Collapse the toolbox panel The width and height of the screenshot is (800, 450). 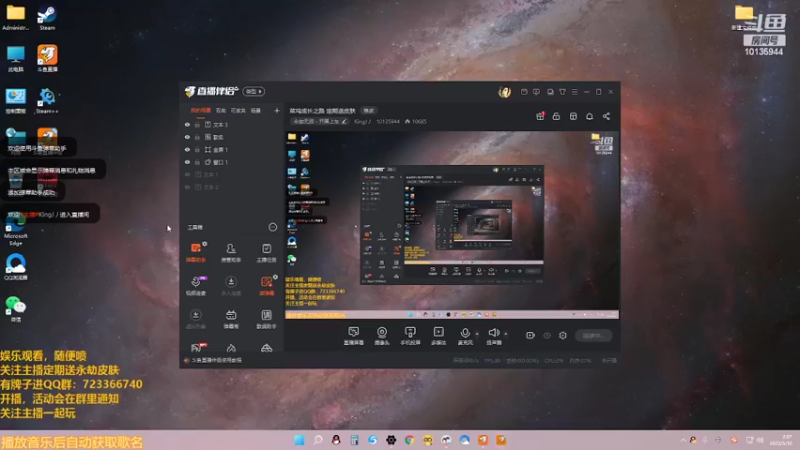tap(272, 227)
